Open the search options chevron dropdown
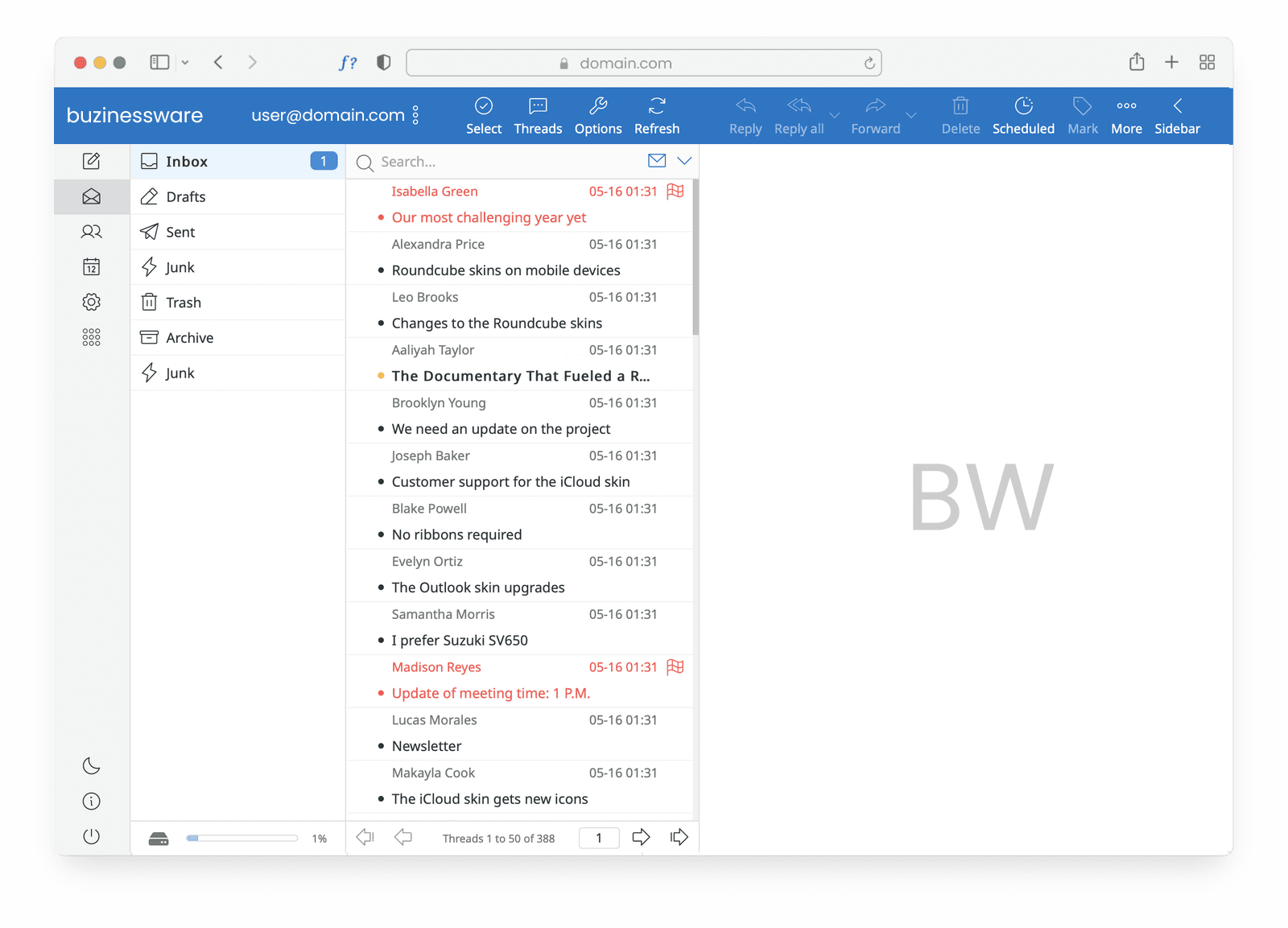The height and width of the screenshot is (928, 1288). pyautogui.click(x=684, y=161)
